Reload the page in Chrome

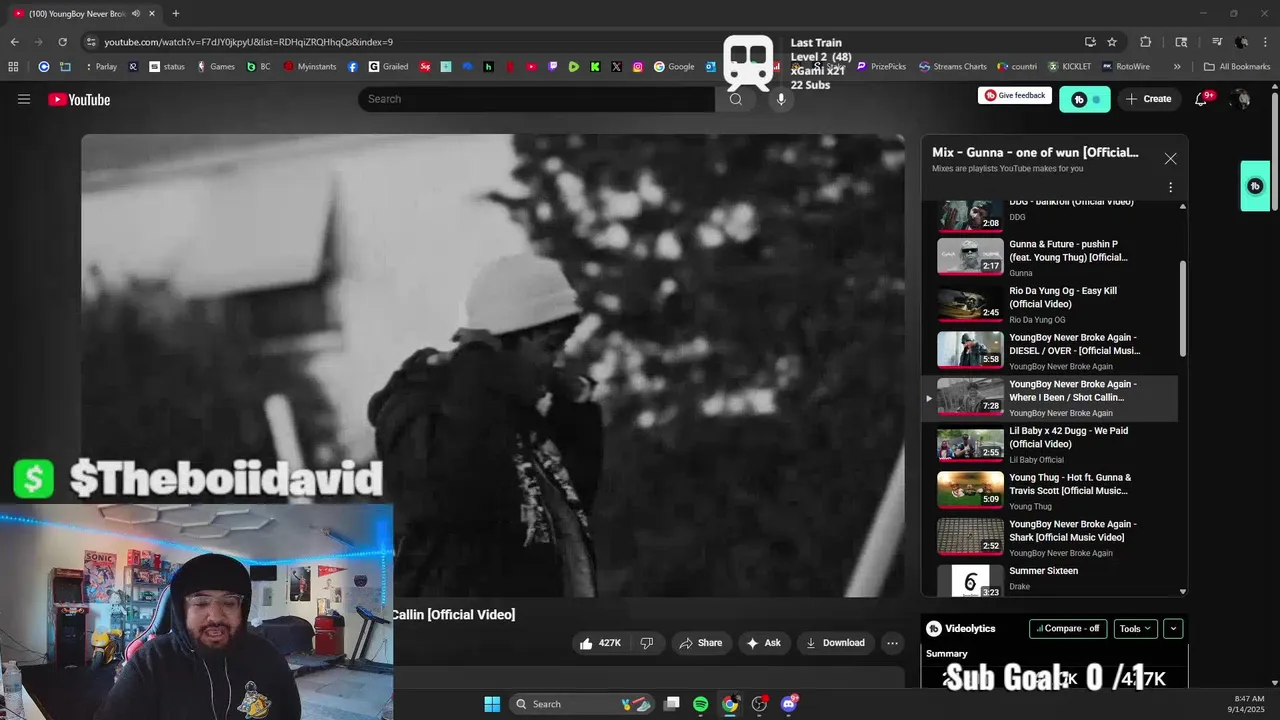(x=62, y=42)
